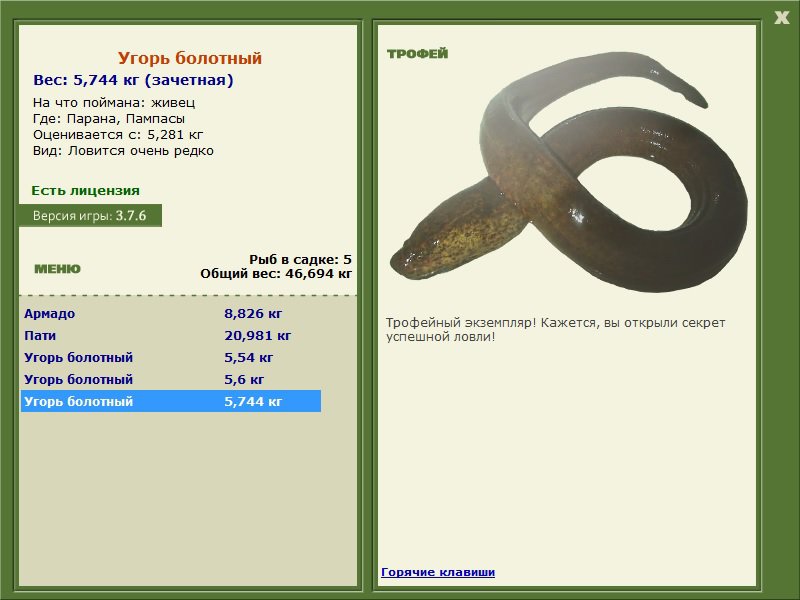Click the Оценивается с: 5,281 кг line
Viewport: 800px width, 600px height.
pos(118,135)
